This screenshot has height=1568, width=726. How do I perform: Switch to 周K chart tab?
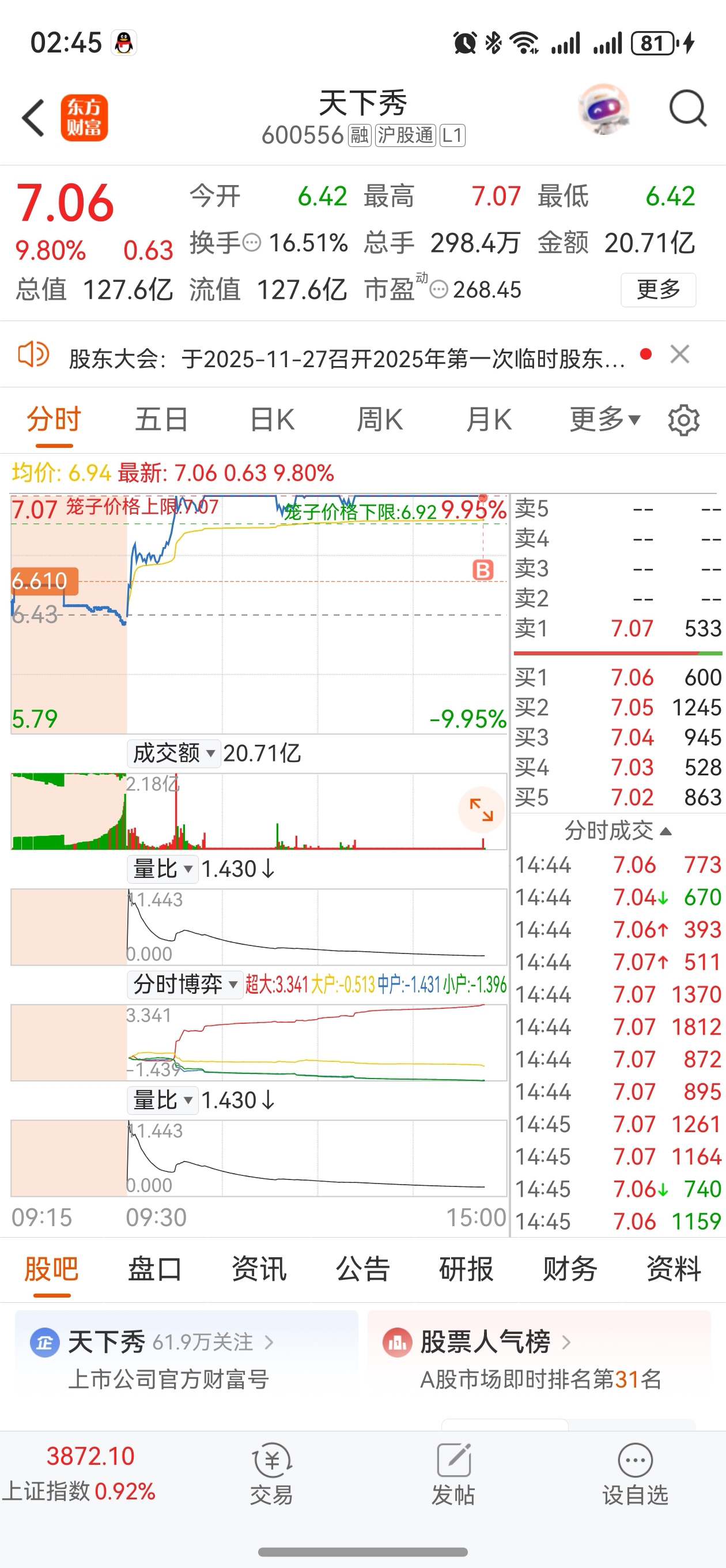click(x=380, y=420)
